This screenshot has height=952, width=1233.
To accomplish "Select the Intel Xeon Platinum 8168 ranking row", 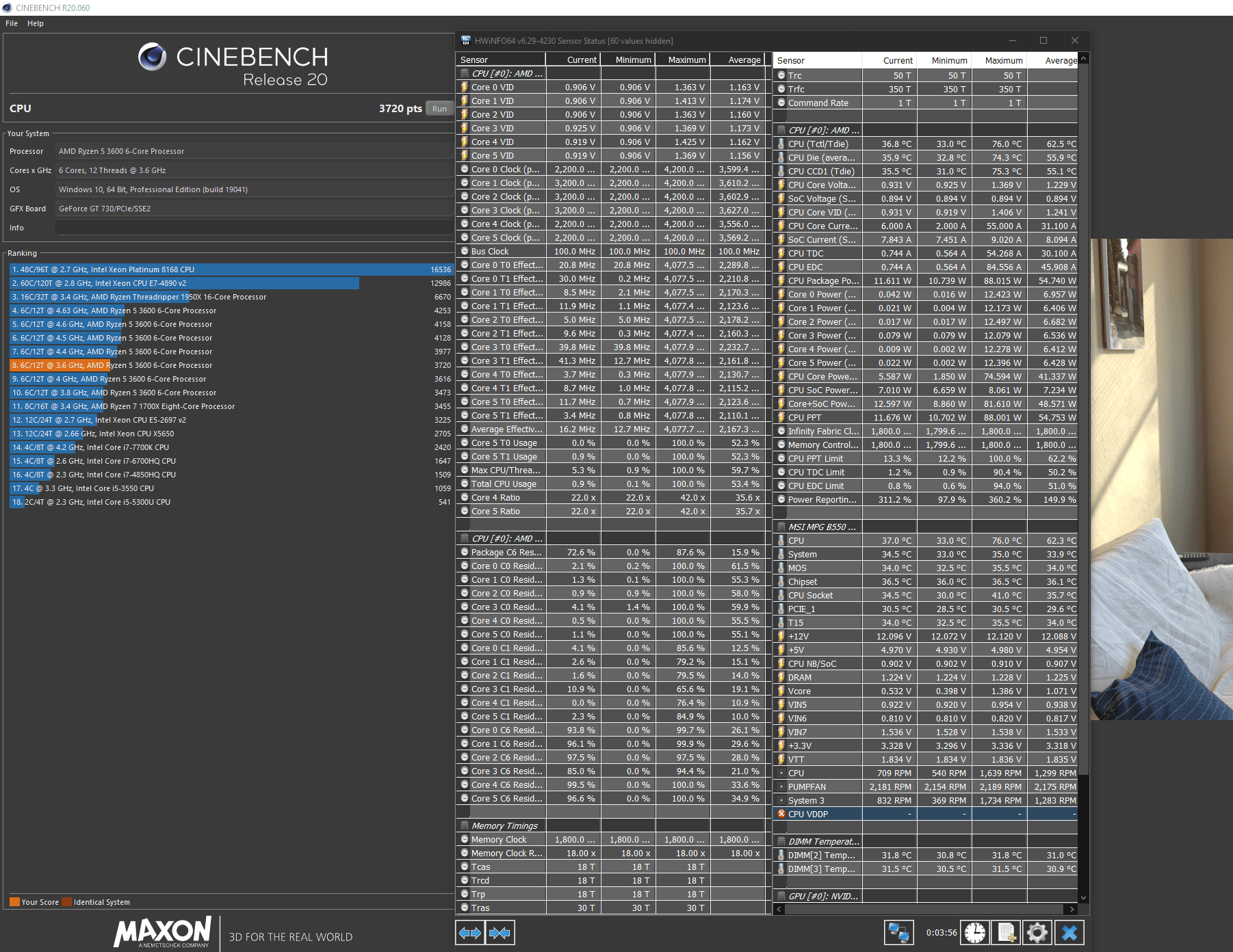I will 231,269.
